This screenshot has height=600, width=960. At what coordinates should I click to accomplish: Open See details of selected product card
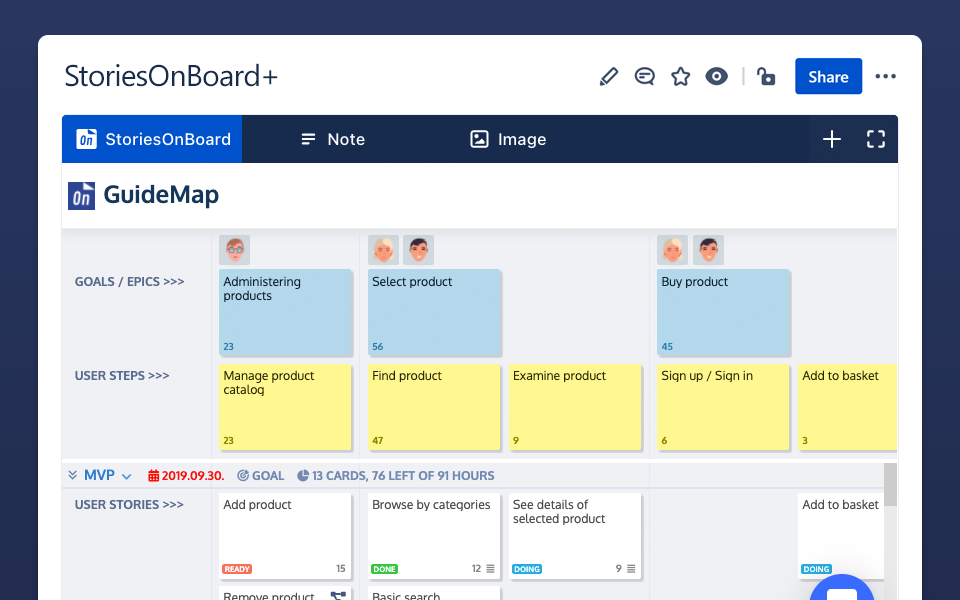pos(575,536)
